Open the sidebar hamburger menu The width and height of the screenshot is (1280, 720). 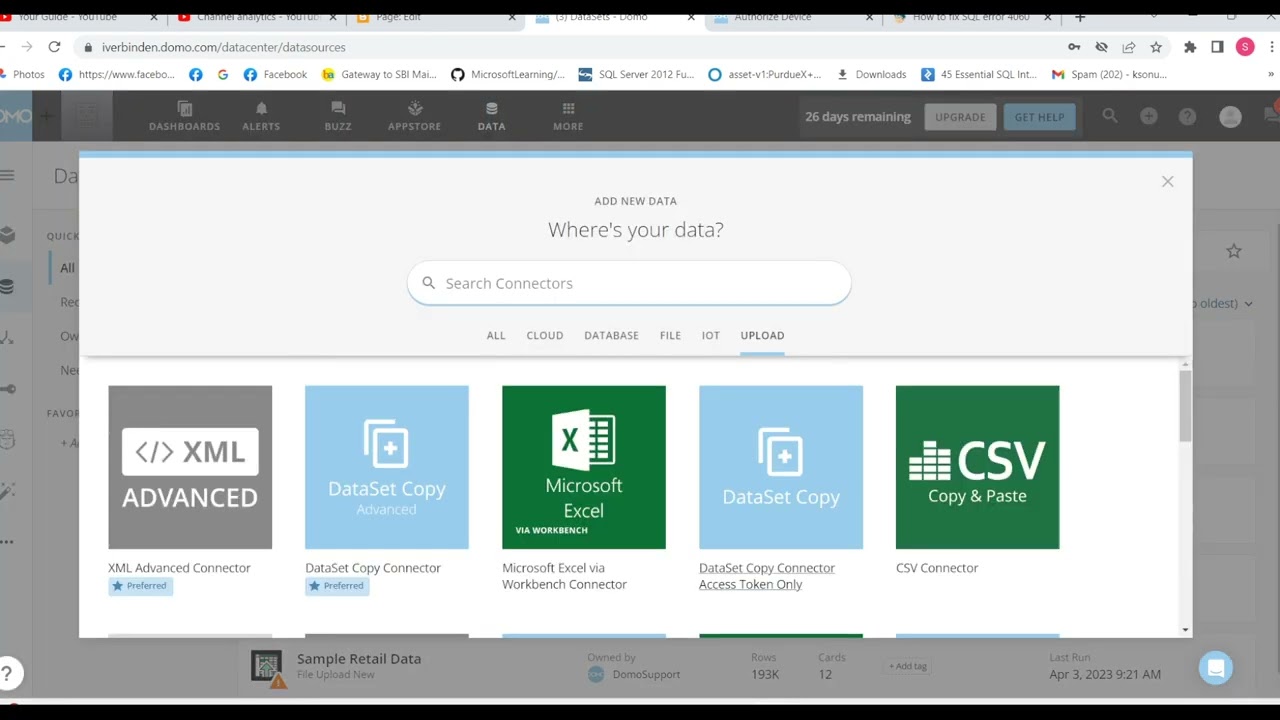tap(7, 176)
